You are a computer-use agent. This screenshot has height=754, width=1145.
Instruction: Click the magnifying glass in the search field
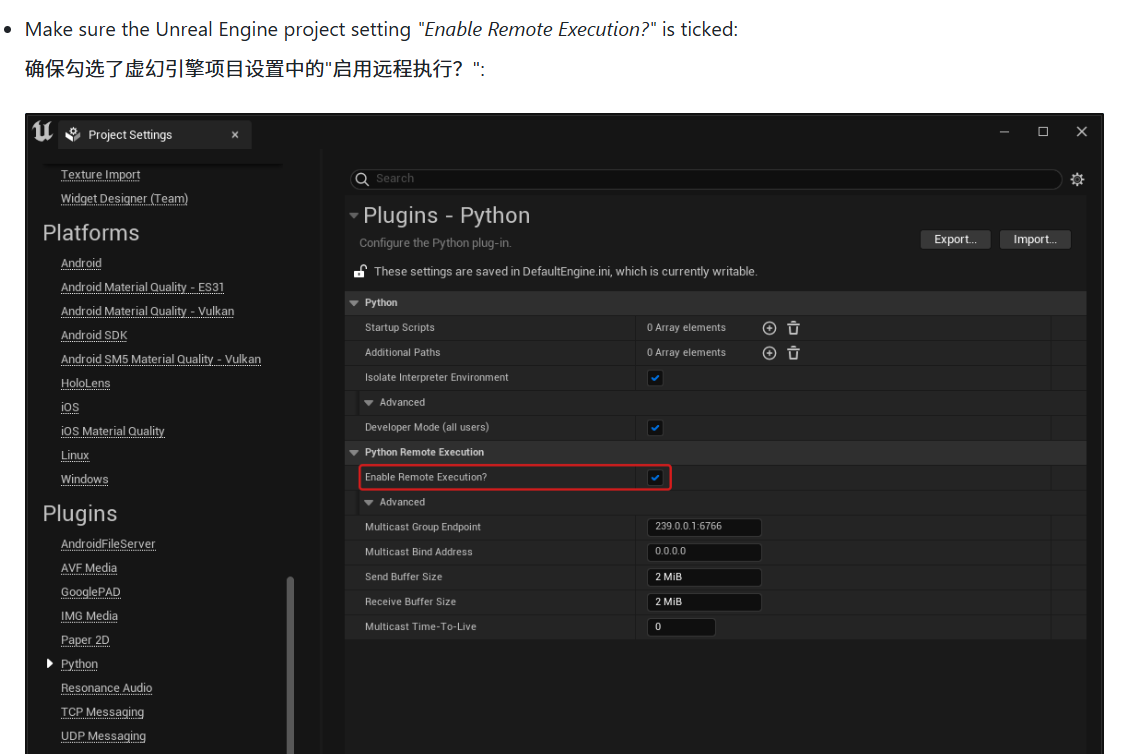pos(361,179)
